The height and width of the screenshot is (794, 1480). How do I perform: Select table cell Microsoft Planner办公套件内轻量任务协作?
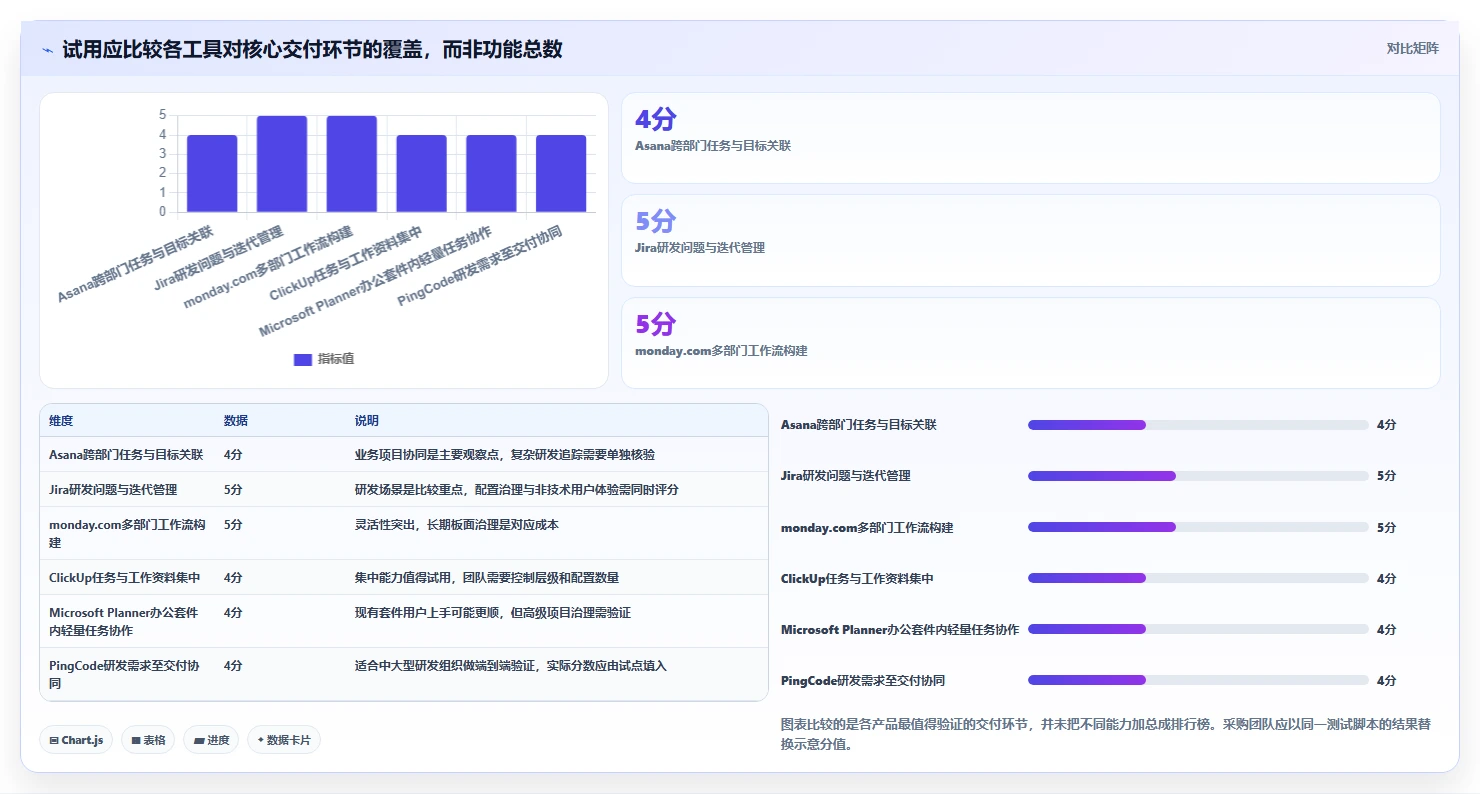(123, 622)
